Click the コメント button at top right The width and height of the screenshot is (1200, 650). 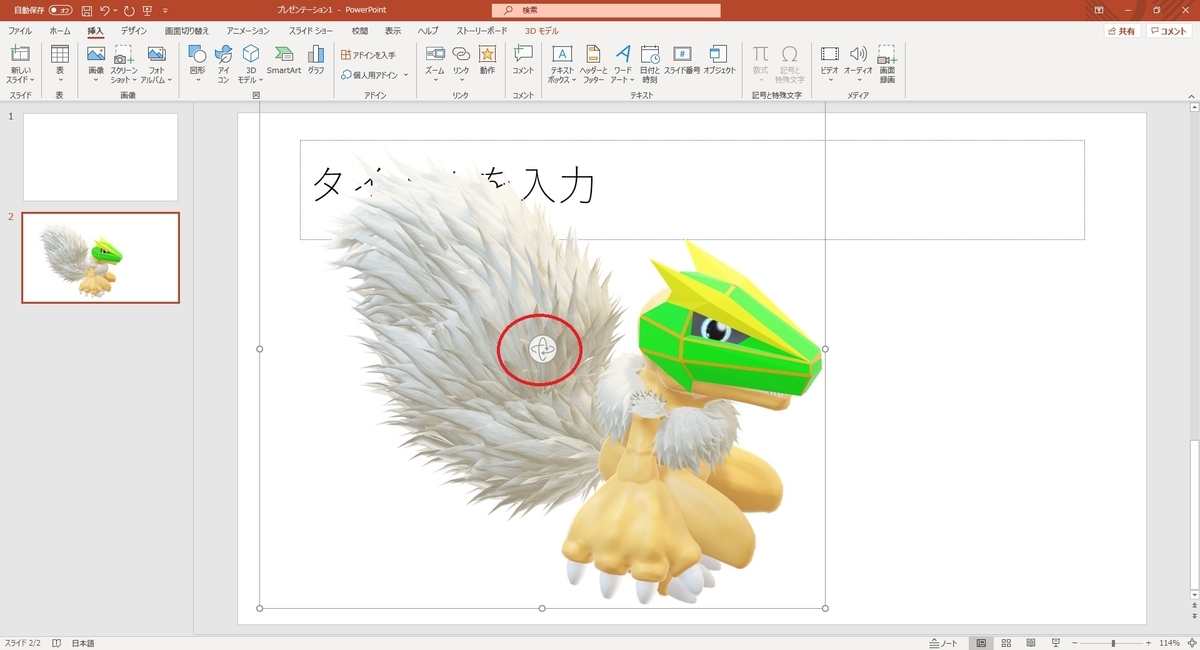pyautogui.click(x=1168, y=31)
